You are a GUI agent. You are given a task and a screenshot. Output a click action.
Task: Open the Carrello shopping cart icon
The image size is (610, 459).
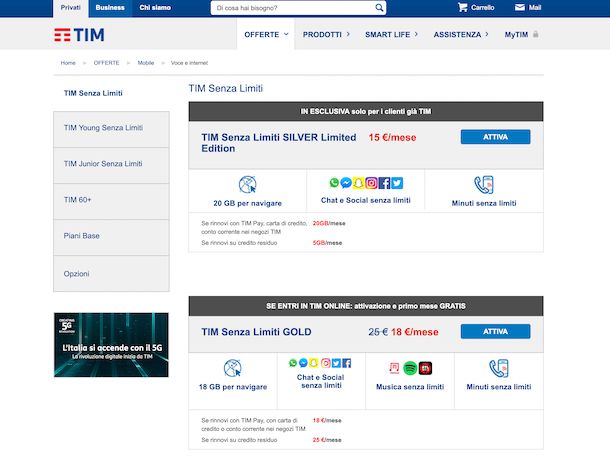point(463,8)
